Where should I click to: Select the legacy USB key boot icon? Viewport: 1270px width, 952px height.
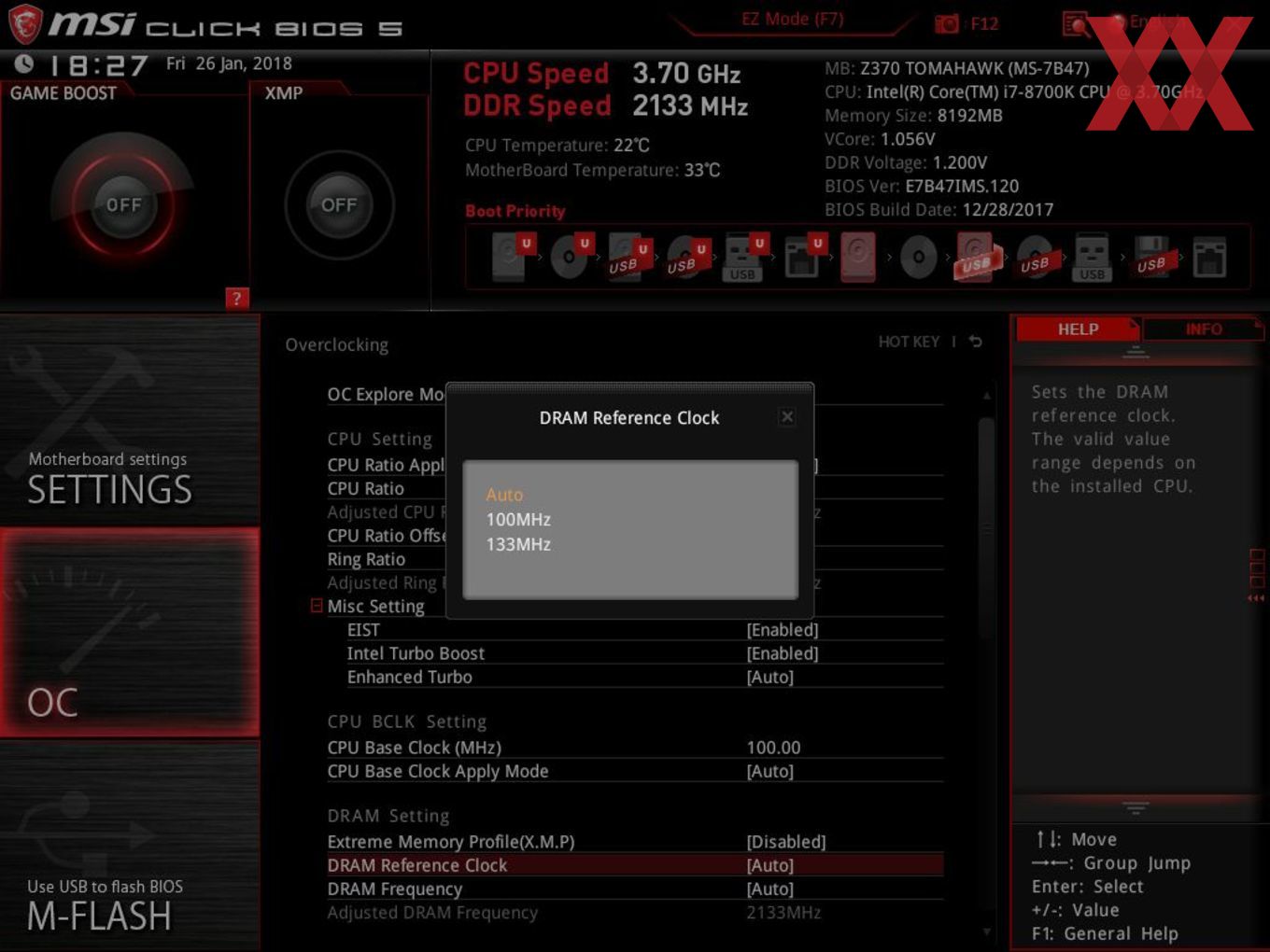click(x=1092, y=257)
